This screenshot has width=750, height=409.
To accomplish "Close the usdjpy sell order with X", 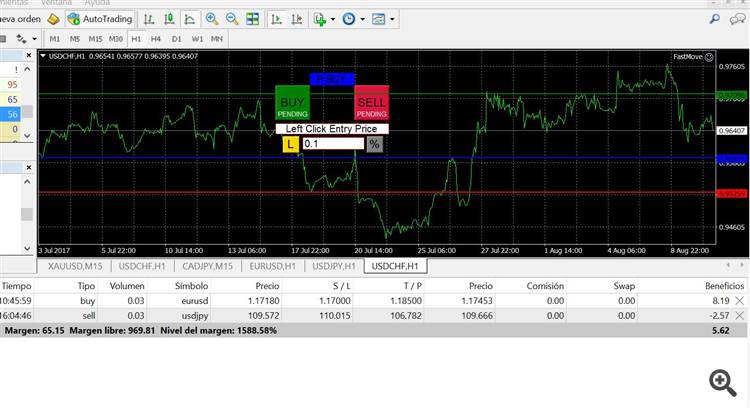I will pos(739,316).
